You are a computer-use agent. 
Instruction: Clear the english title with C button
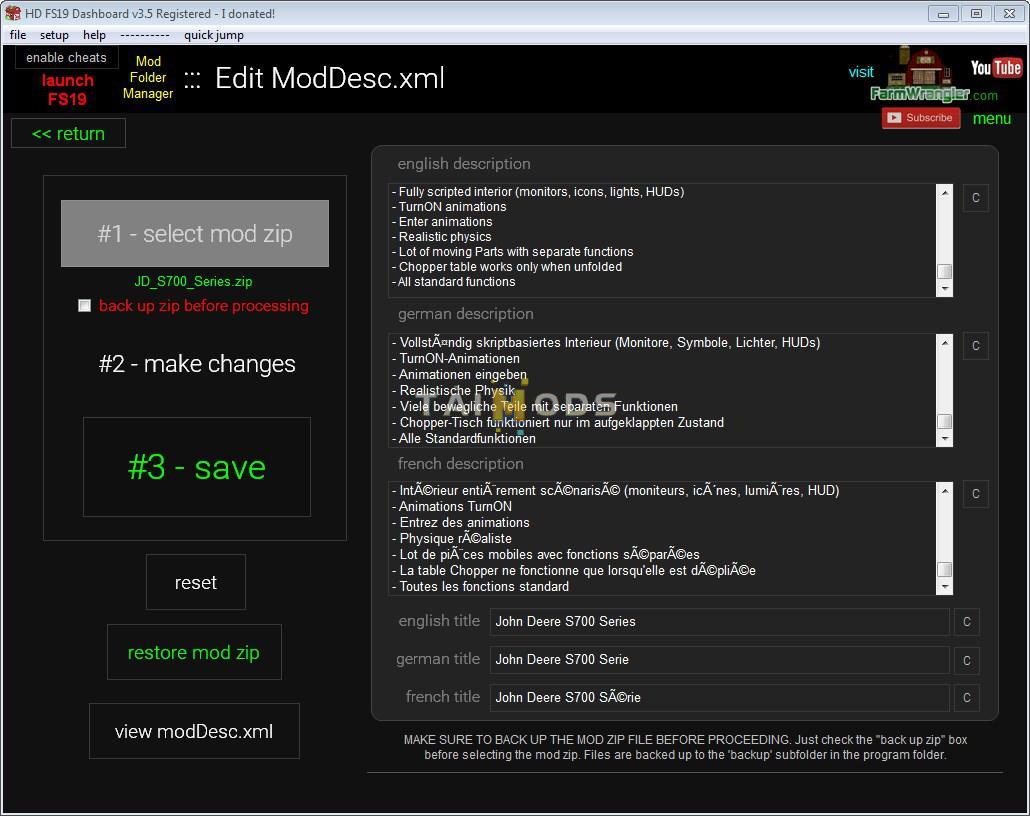[966, 622]
